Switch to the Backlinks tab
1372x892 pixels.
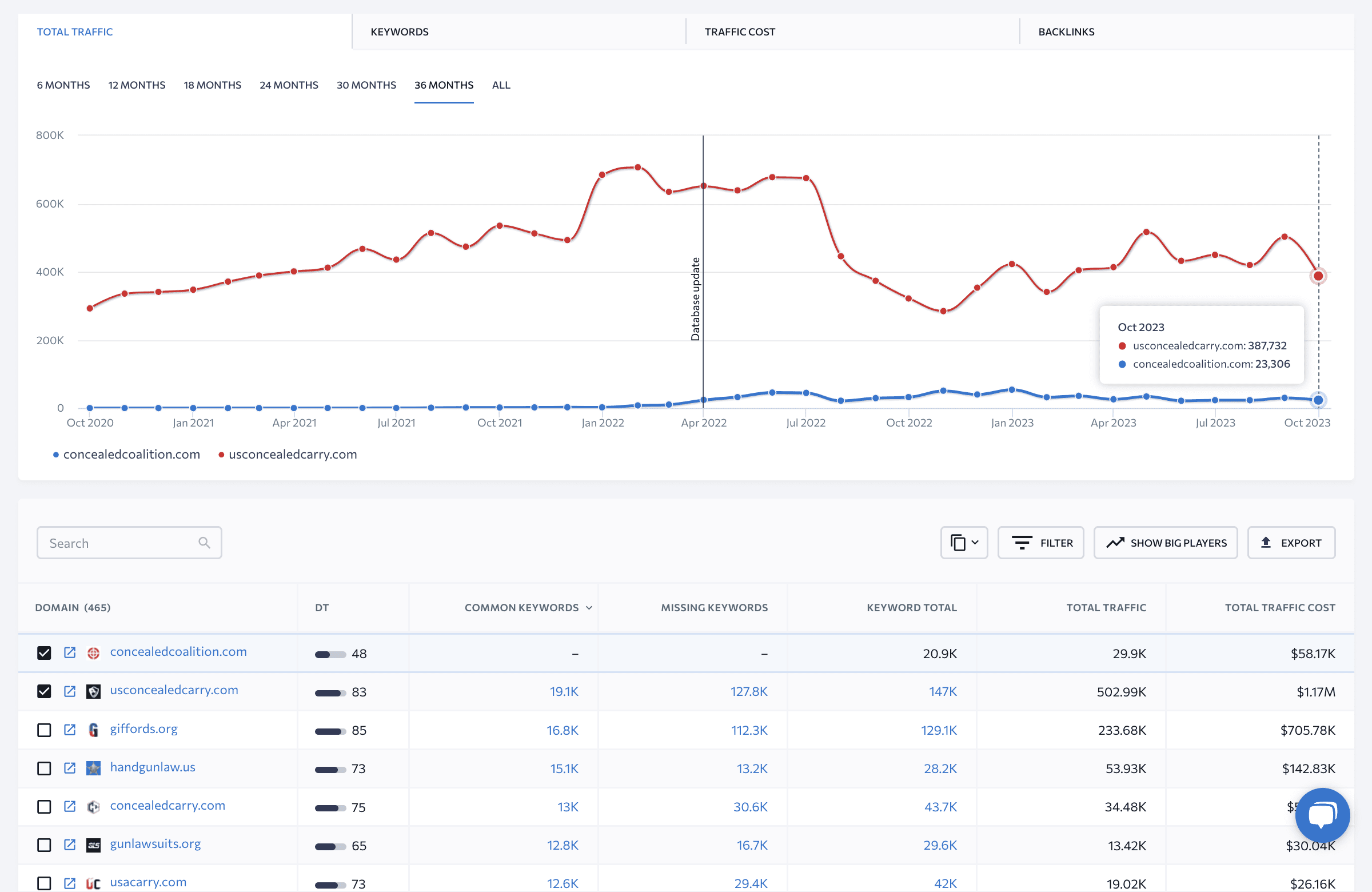(x=1066, y=31)
